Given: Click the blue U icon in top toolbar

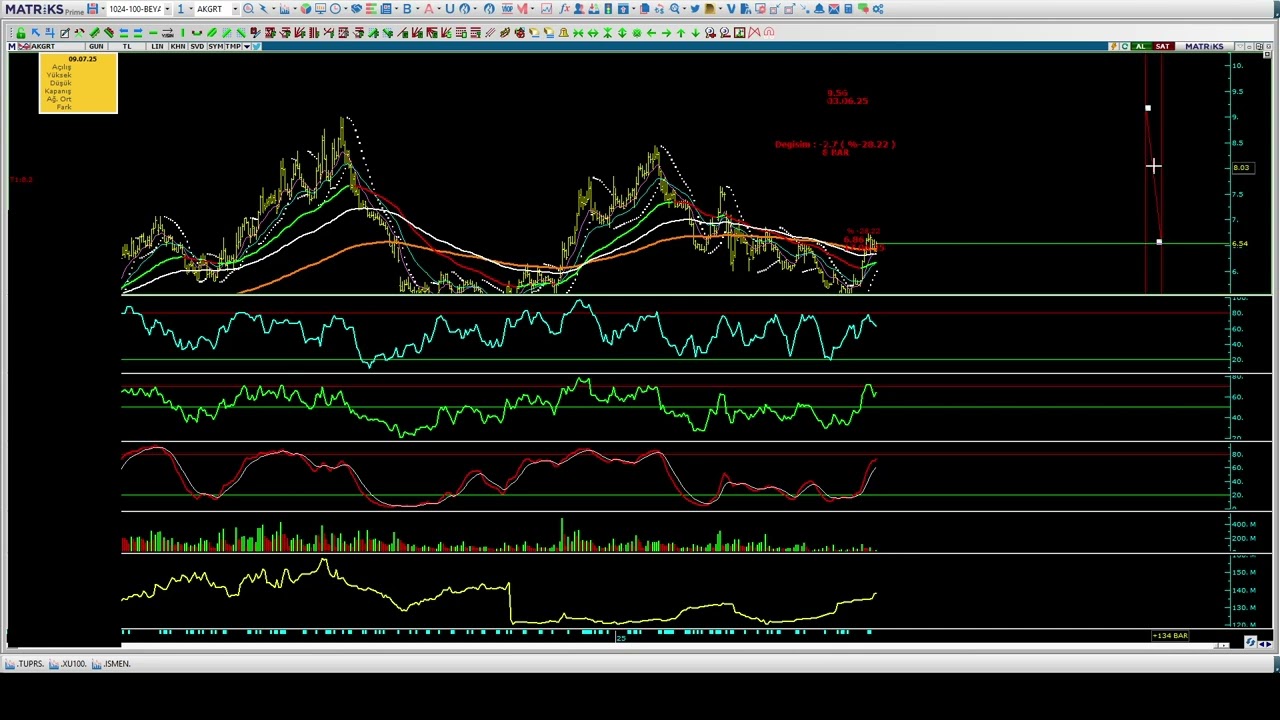Looking at the screenshot, I should 450,9.
